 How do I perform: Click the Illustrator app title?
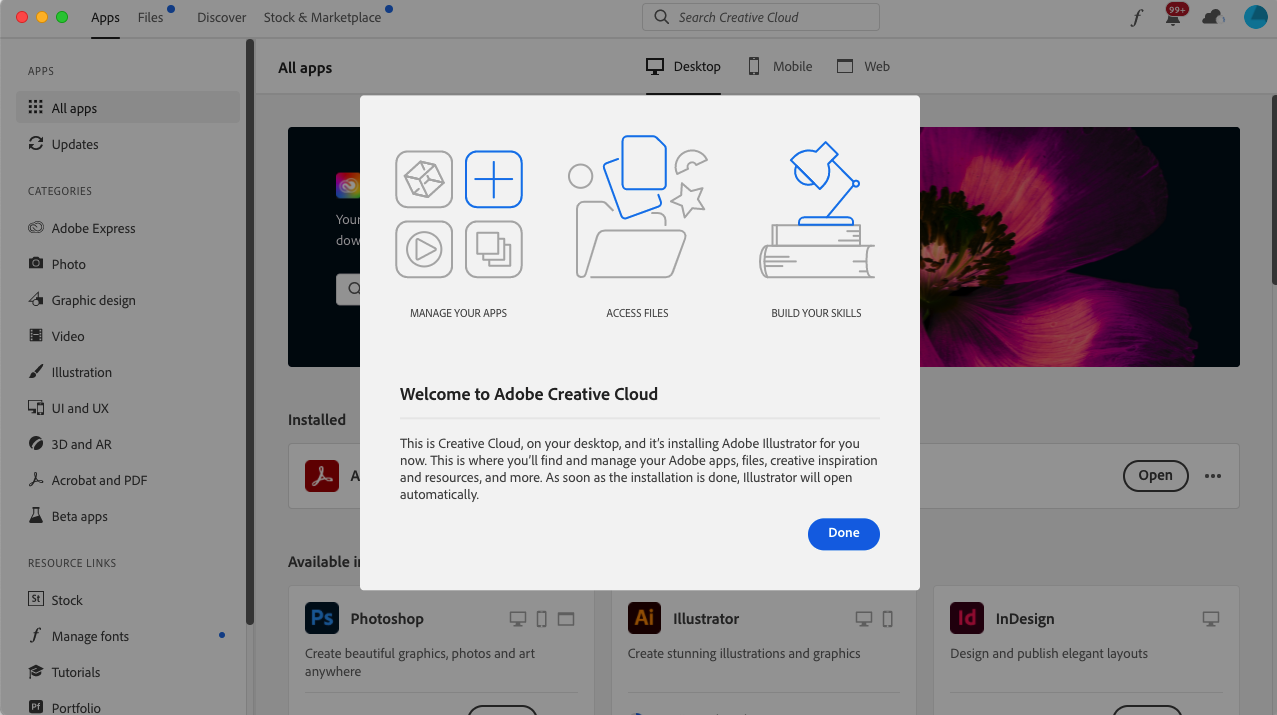(706, 619)
